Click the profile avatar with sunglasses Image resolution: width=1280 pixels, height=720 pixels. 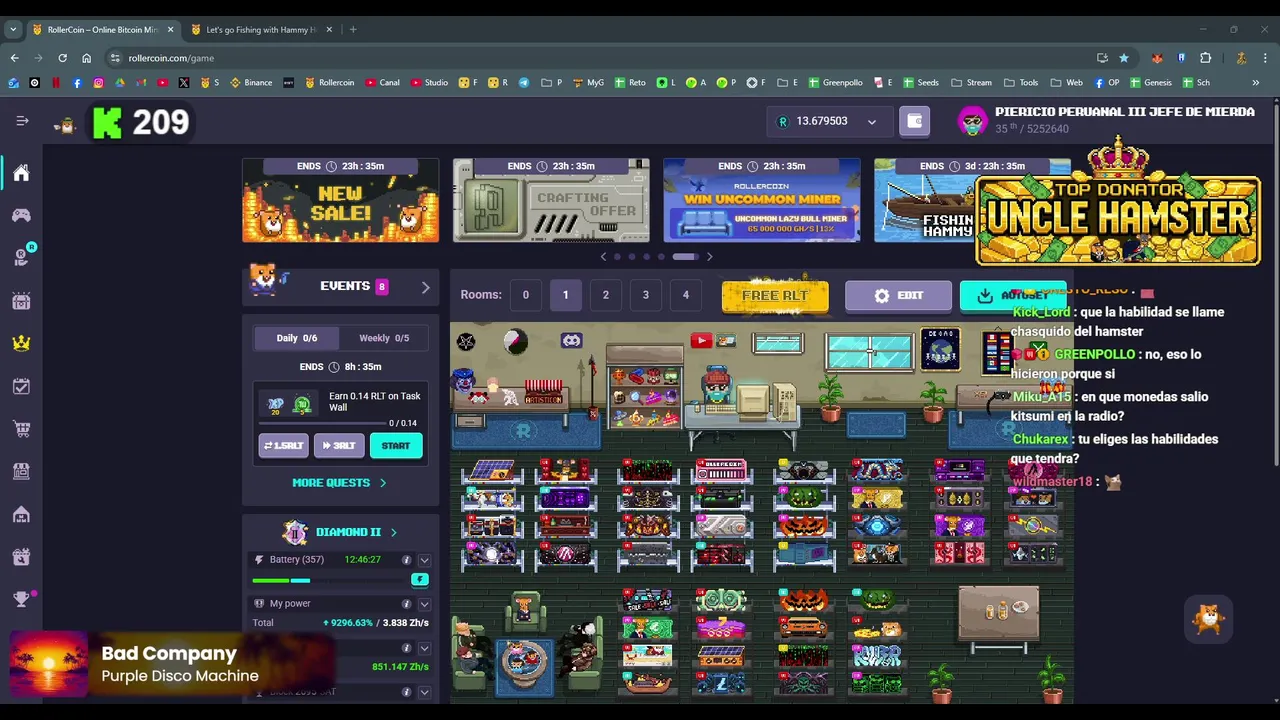[x=972, y=121]
